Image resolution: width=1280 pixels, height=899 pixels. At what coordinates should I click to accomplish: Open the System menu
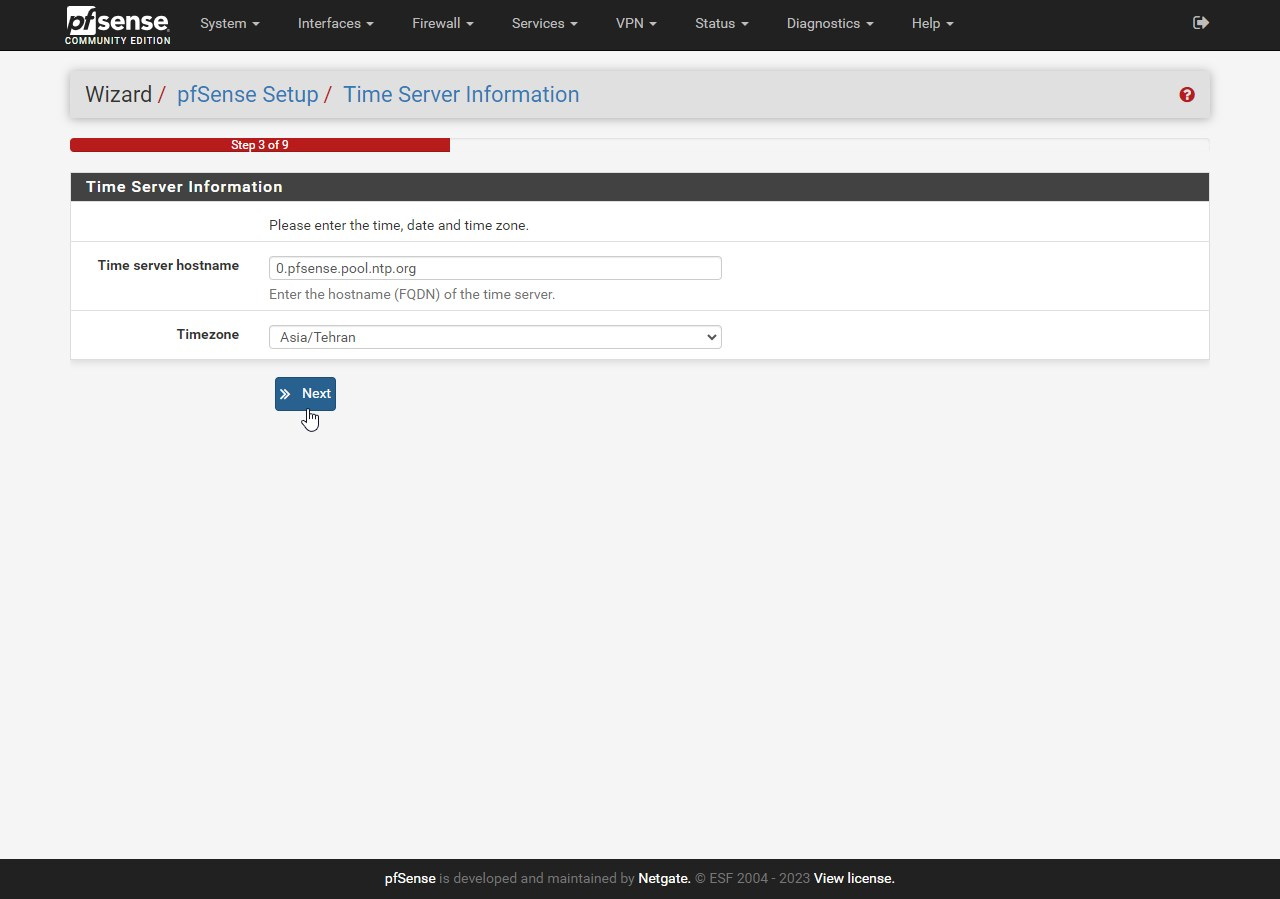229,23
